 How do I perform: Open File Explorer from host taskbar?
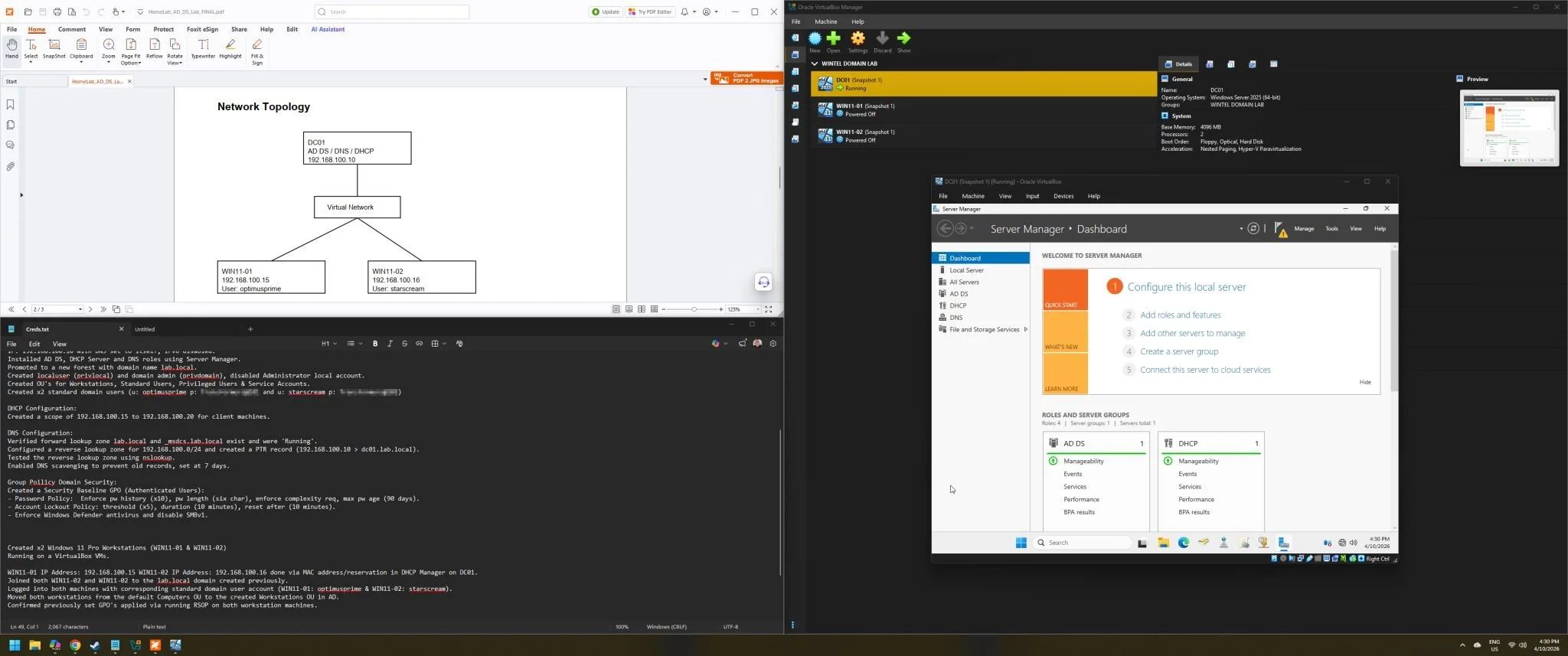[x=34, y=645]
